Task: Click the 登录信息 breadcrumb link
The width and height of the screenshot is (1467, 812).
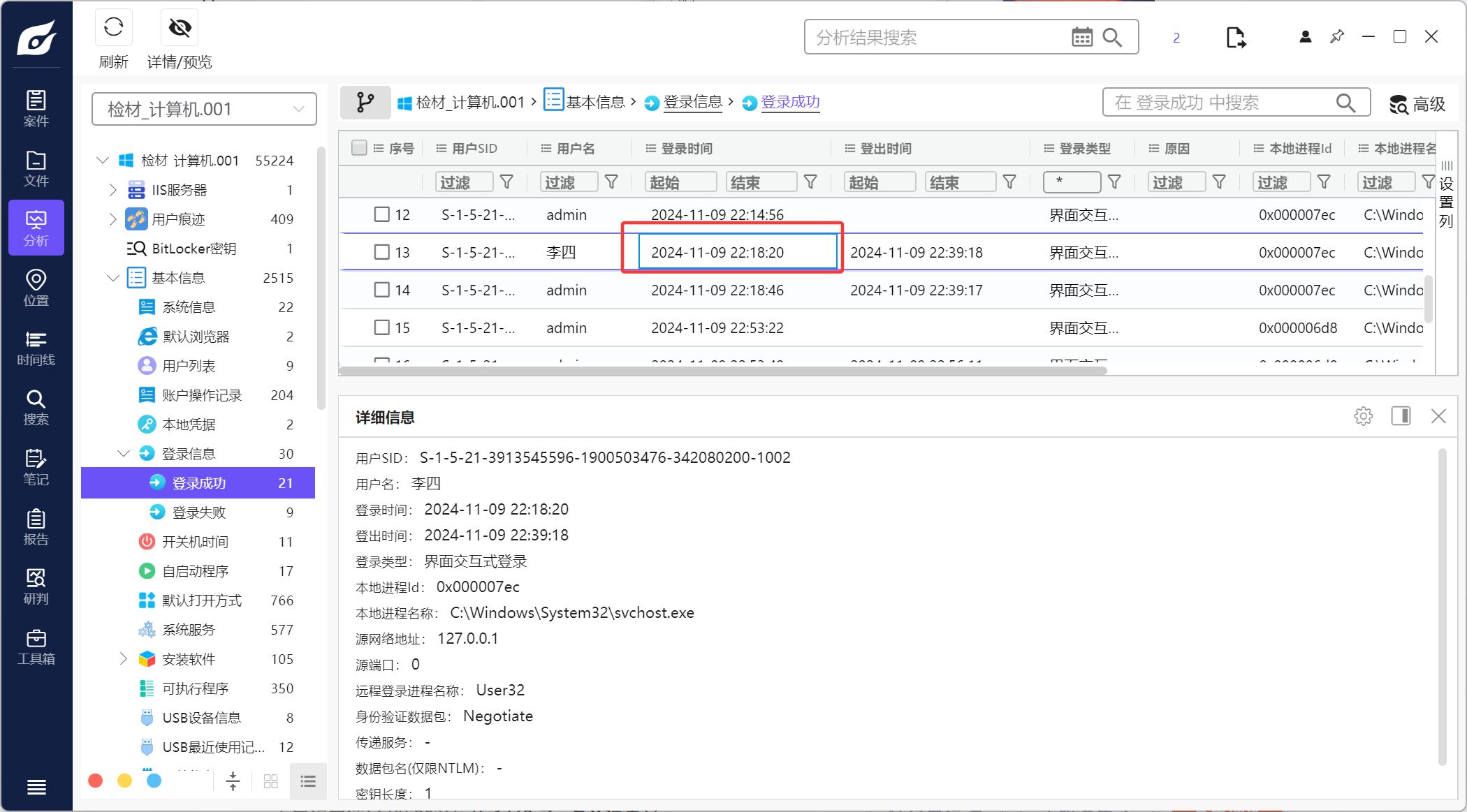Action: point(692,103)
